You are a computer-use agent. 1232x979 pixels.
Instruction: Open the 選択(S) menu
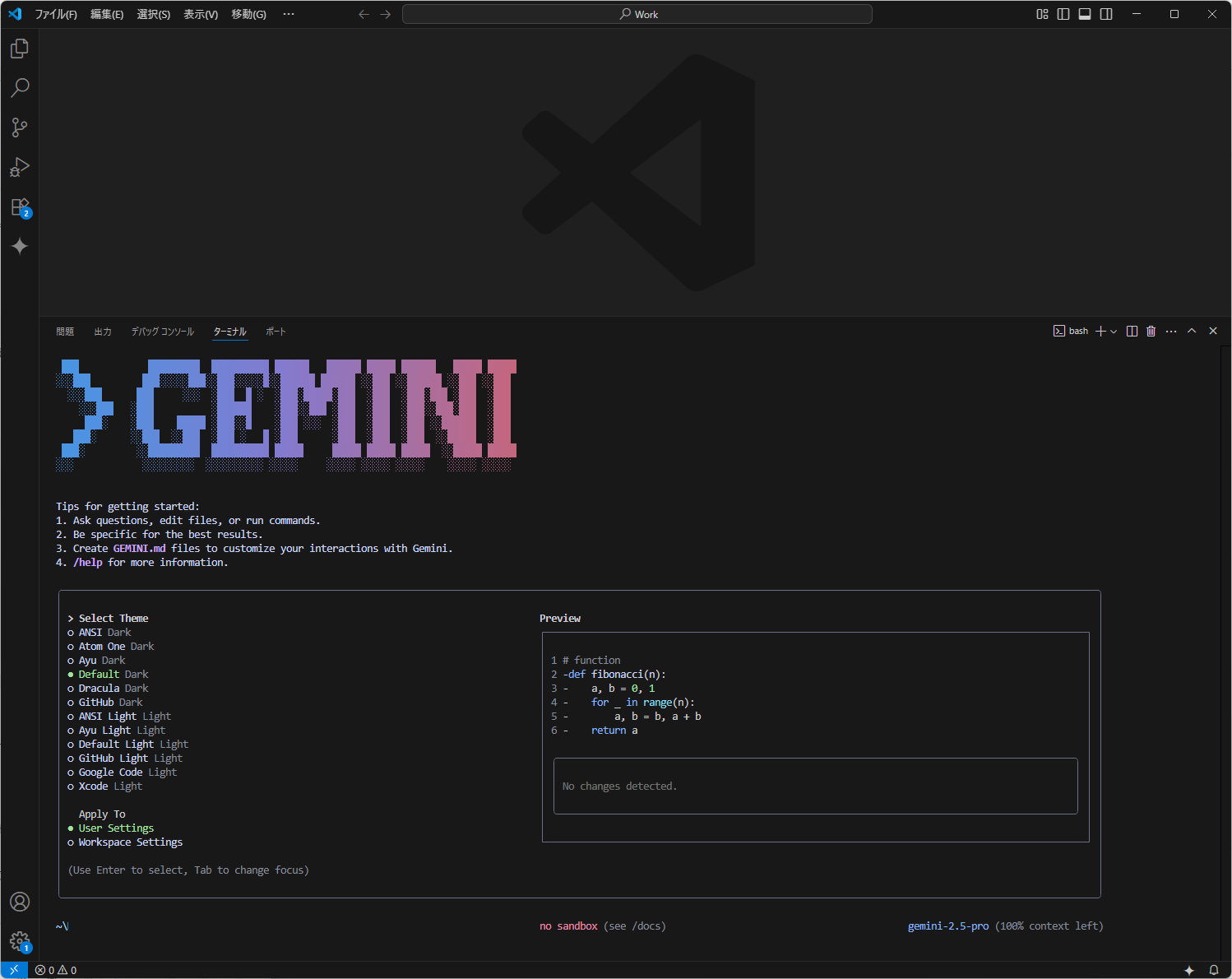point(154,14)
